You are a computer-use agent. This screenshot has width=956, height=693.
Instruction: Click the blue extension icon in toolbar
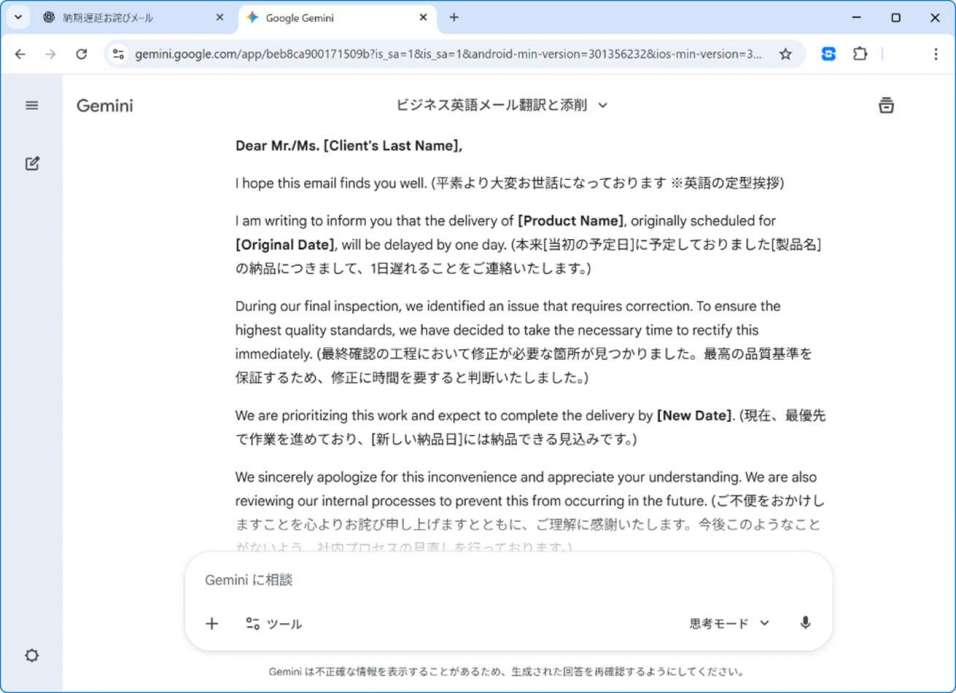828,54
